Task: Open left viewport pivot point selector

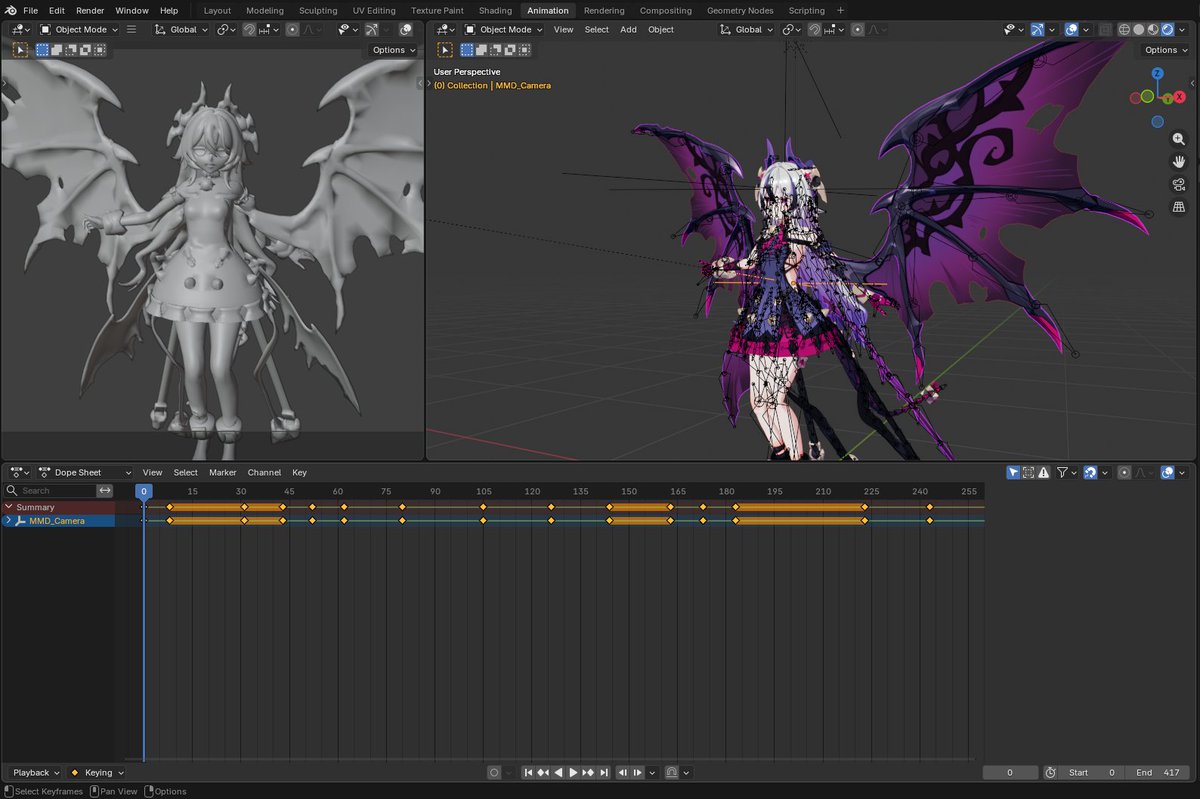Action: click(x=227, y=29)
